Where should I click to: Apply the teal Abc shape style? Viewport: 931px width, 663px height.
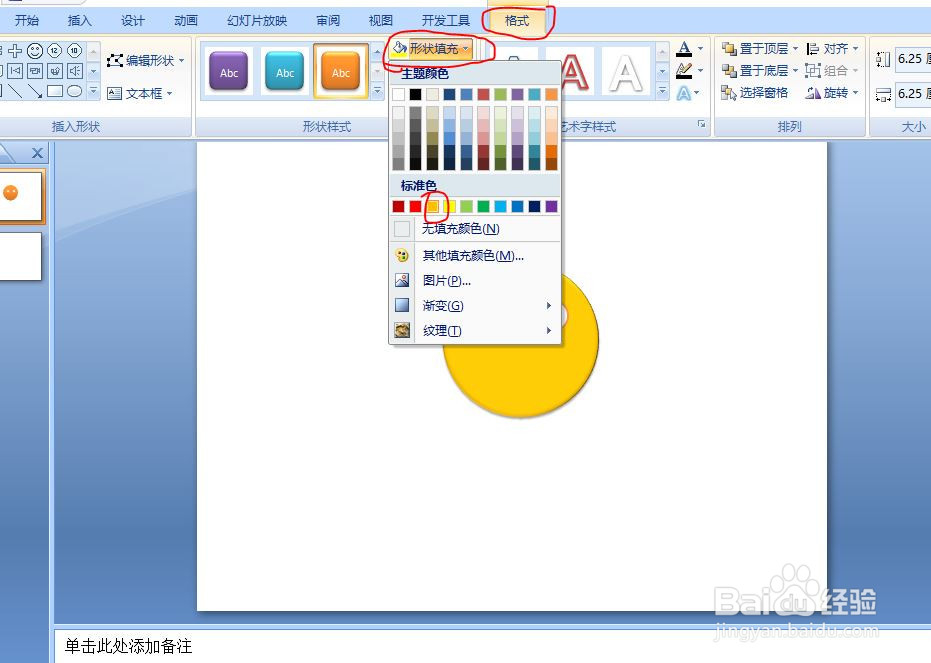[284, 71]
